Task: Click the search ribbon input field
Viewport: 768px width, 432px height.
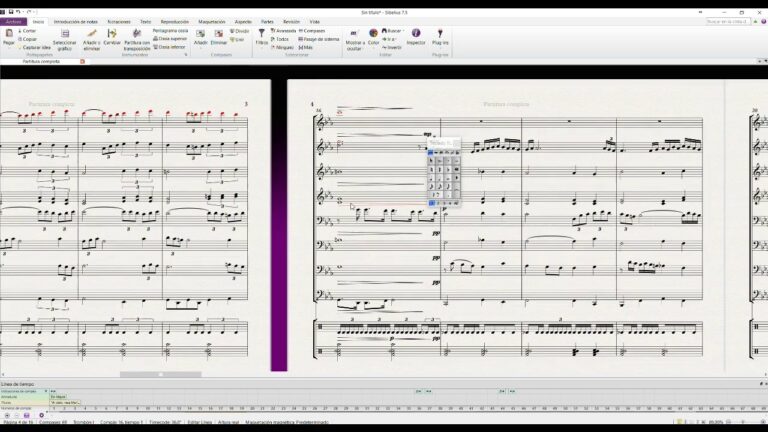Action: click(727, 22)
